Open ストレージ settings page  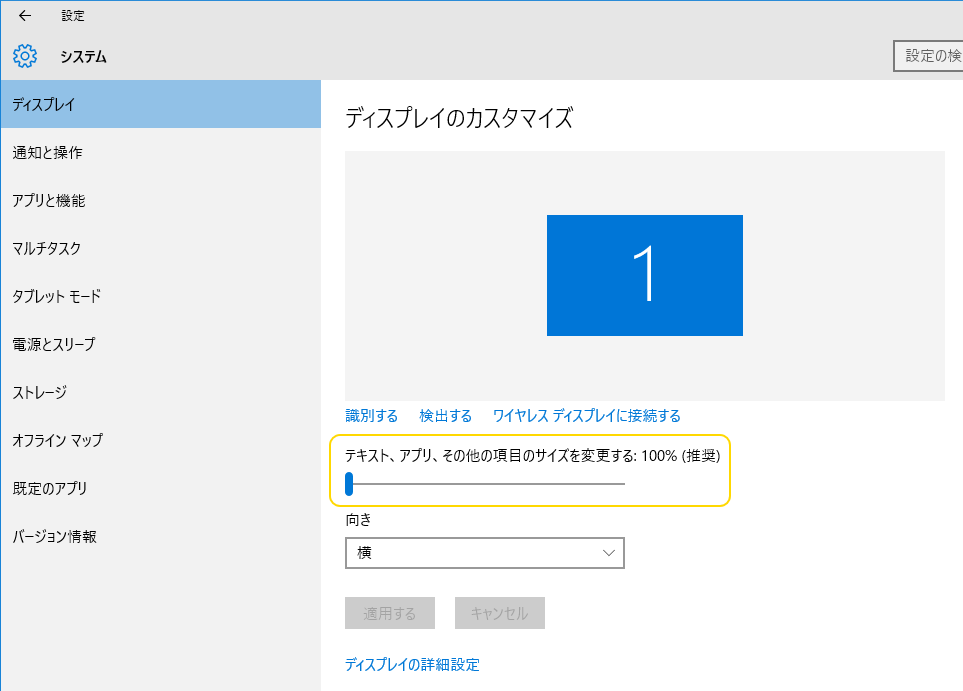pyautogui.click(x=161, y=392)
